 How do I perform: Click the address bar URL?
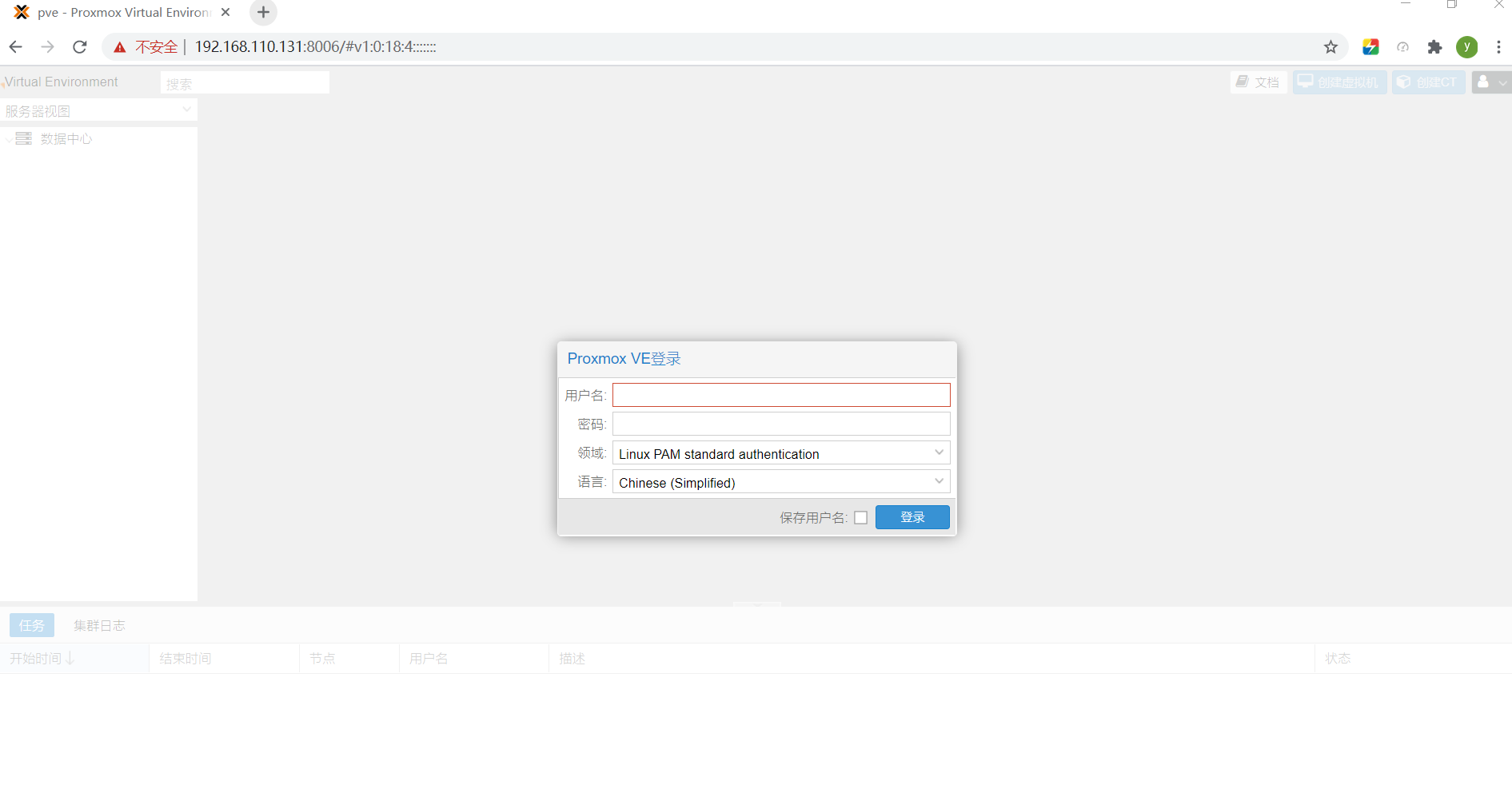coord(315,47)
